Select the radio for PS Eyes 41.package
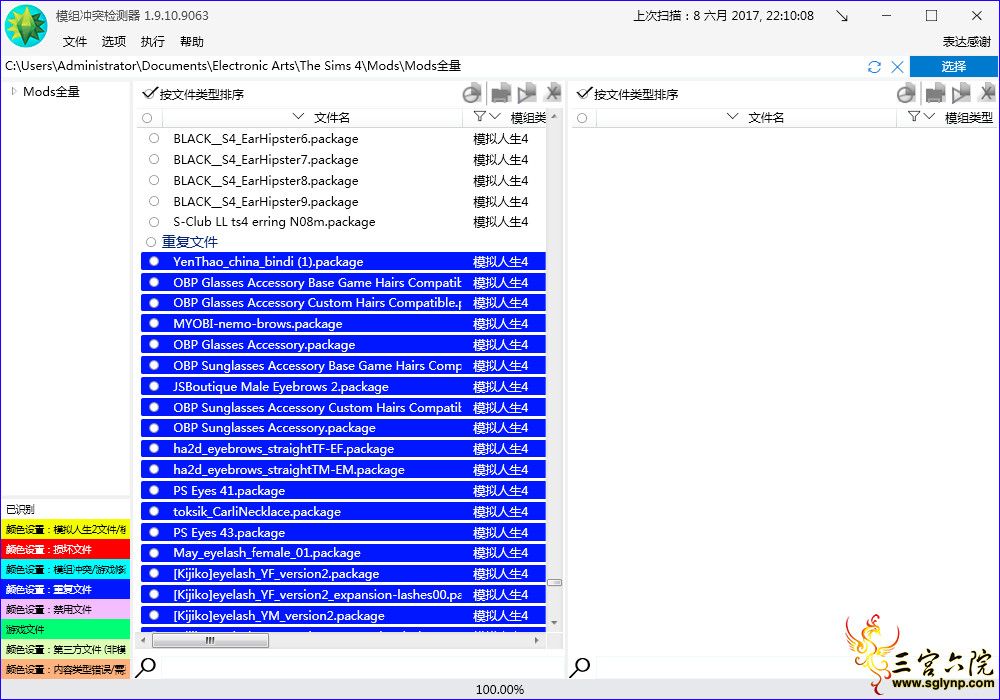 click(154, 490)
